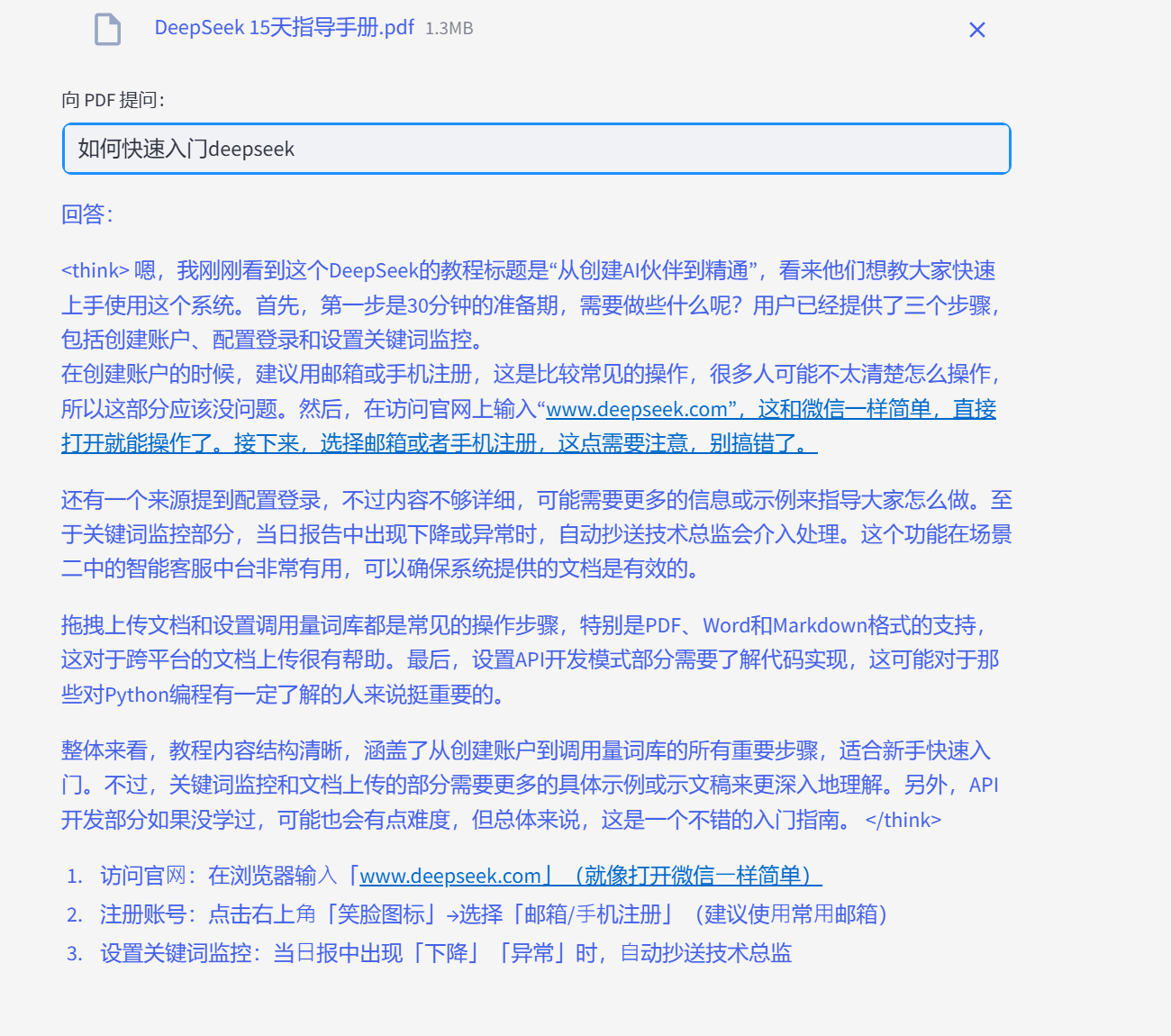Click paragraph starting 拖拽上传文档和设置调用量词库
Image resolution: width=1171 pixels, height=1036 pixels.
(531, 659)
